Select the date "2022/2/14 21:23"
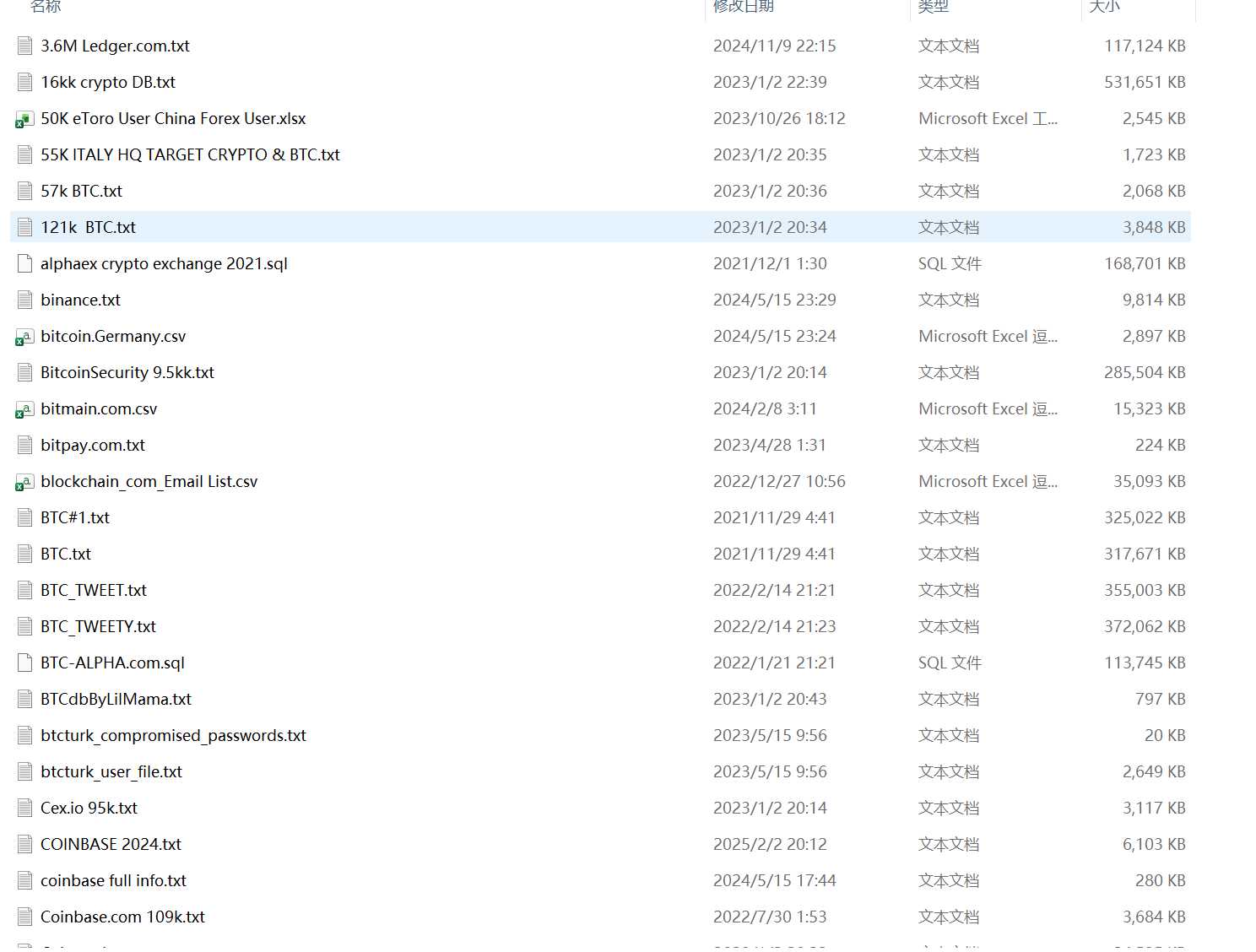Image resolution: width=1256 pixels, height=952 pixels. coord(774,626)
